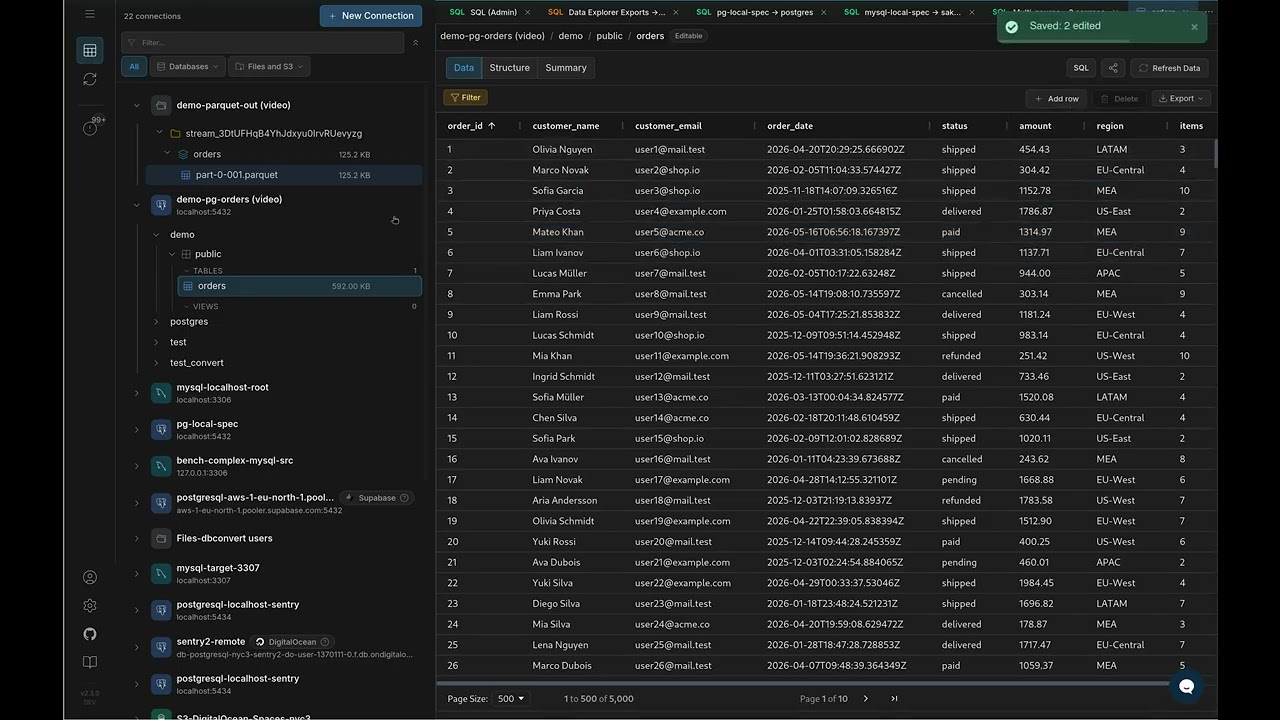Open the hamburger menu icon

90,14
